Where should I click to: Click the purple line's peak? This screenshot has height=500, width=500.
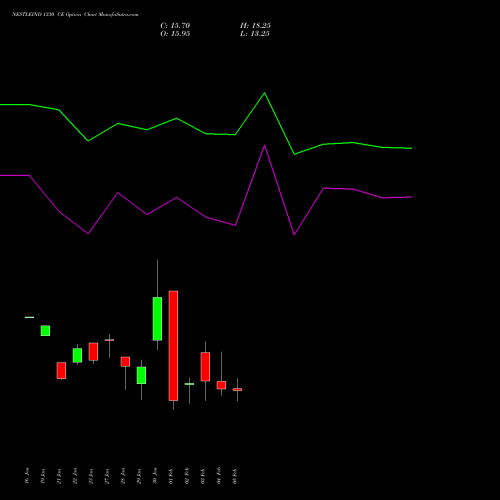[265, 145]
